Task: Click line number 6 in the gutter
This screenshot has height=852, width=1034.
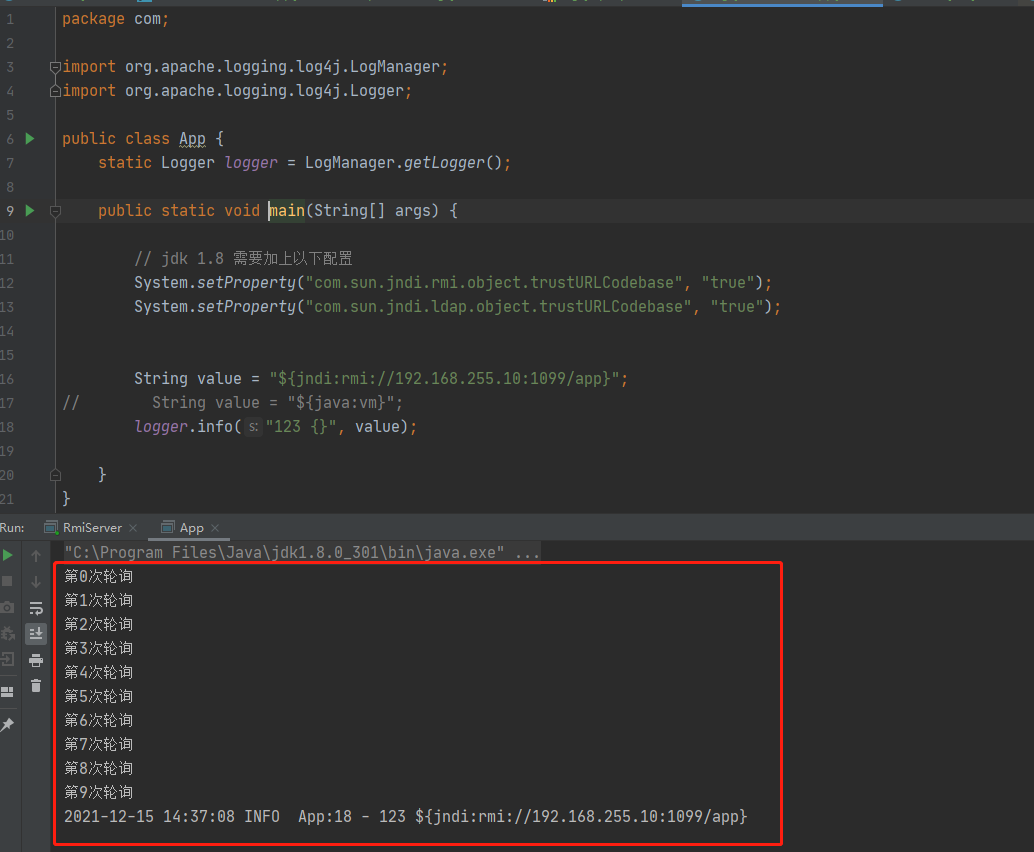Action: pos(10,139)
